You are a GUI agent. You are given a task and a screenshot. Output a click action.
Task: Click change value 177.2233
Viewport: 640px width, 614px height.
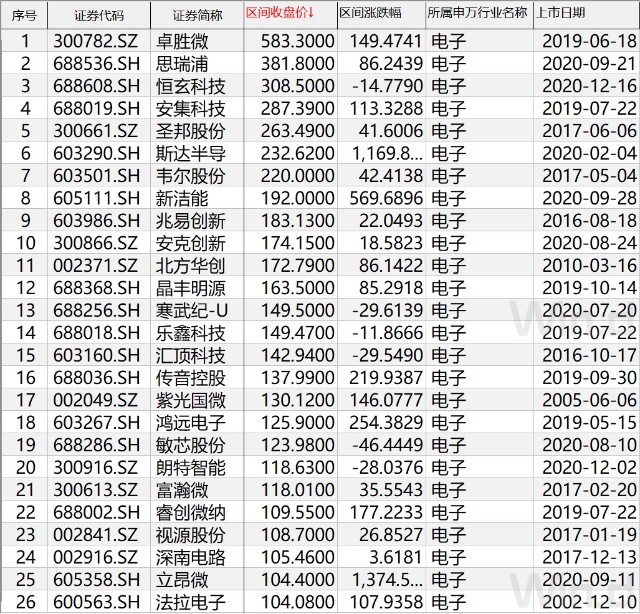click(x=386, y=513)
